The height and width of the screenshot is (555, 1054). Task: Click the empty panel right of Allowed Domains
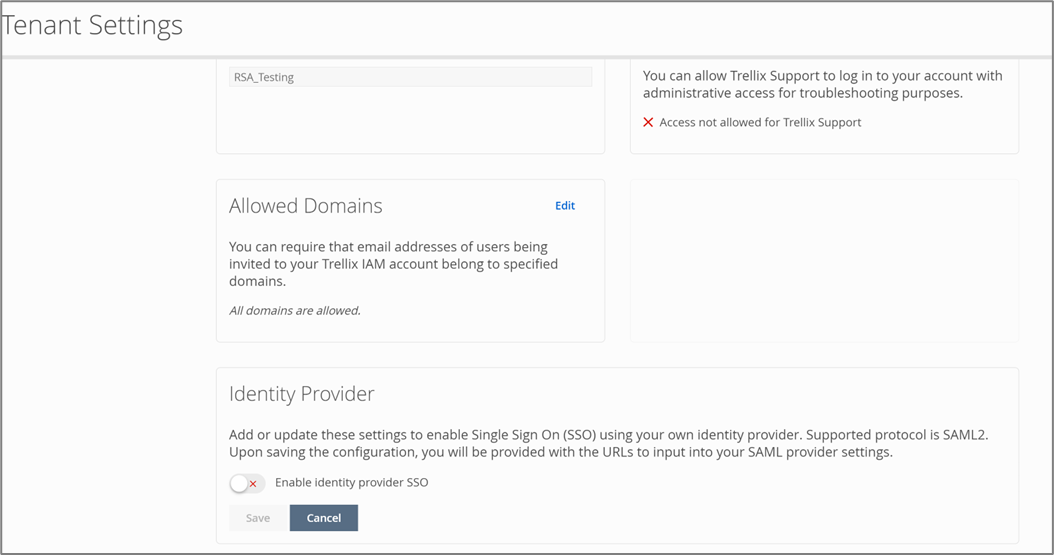click(x=824, y=261)
